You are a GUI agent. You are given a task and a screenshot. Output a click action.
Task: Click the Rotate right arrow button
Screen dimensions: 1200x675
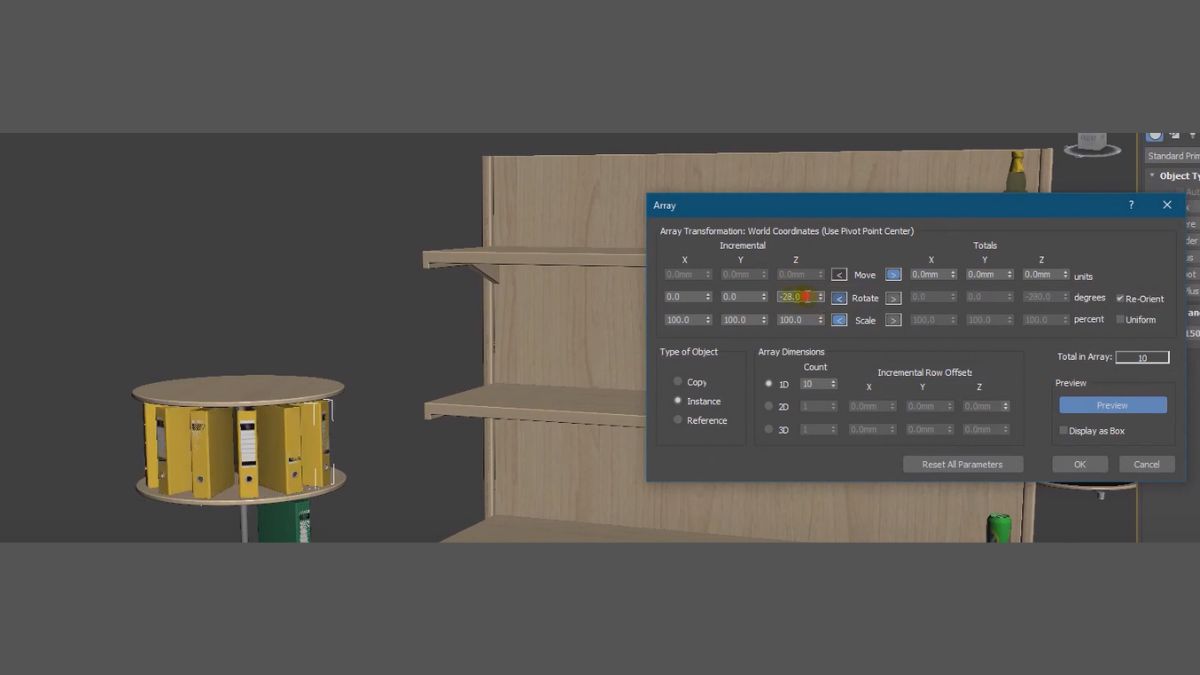893,297
